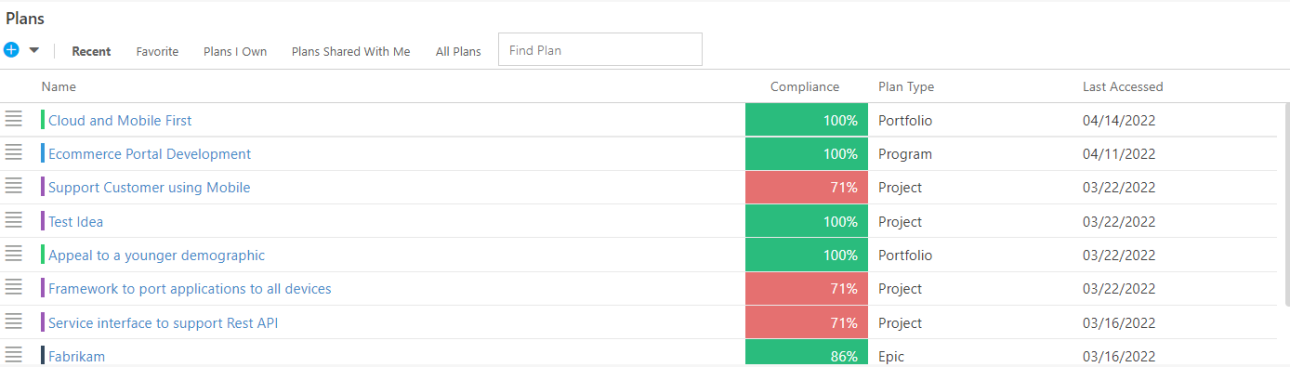Click the blue add plan plus icon

[x=11, y=50]
